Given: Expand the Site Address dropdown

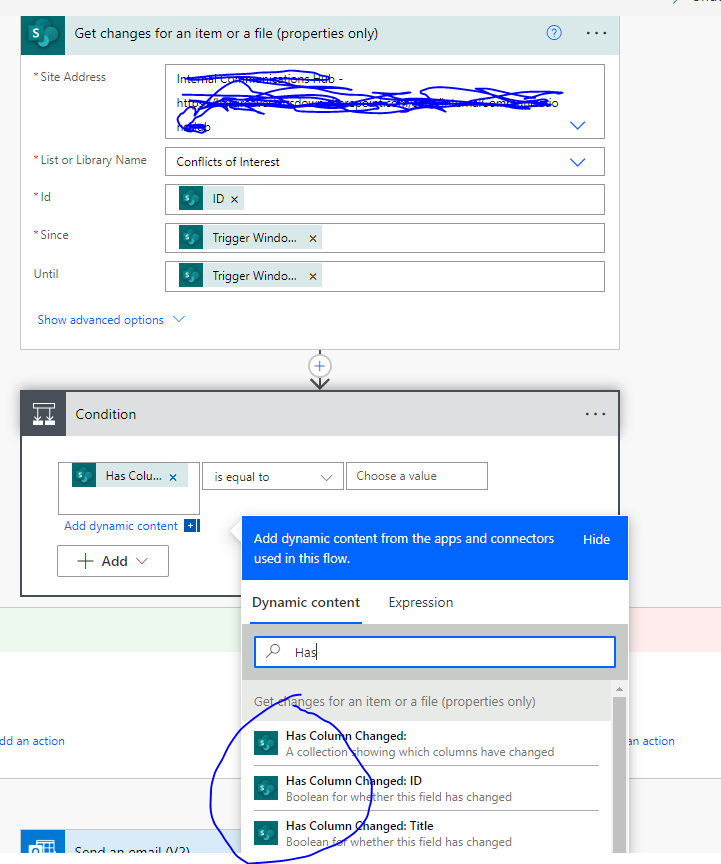Looking at the screenshot, I should [577, 125].
